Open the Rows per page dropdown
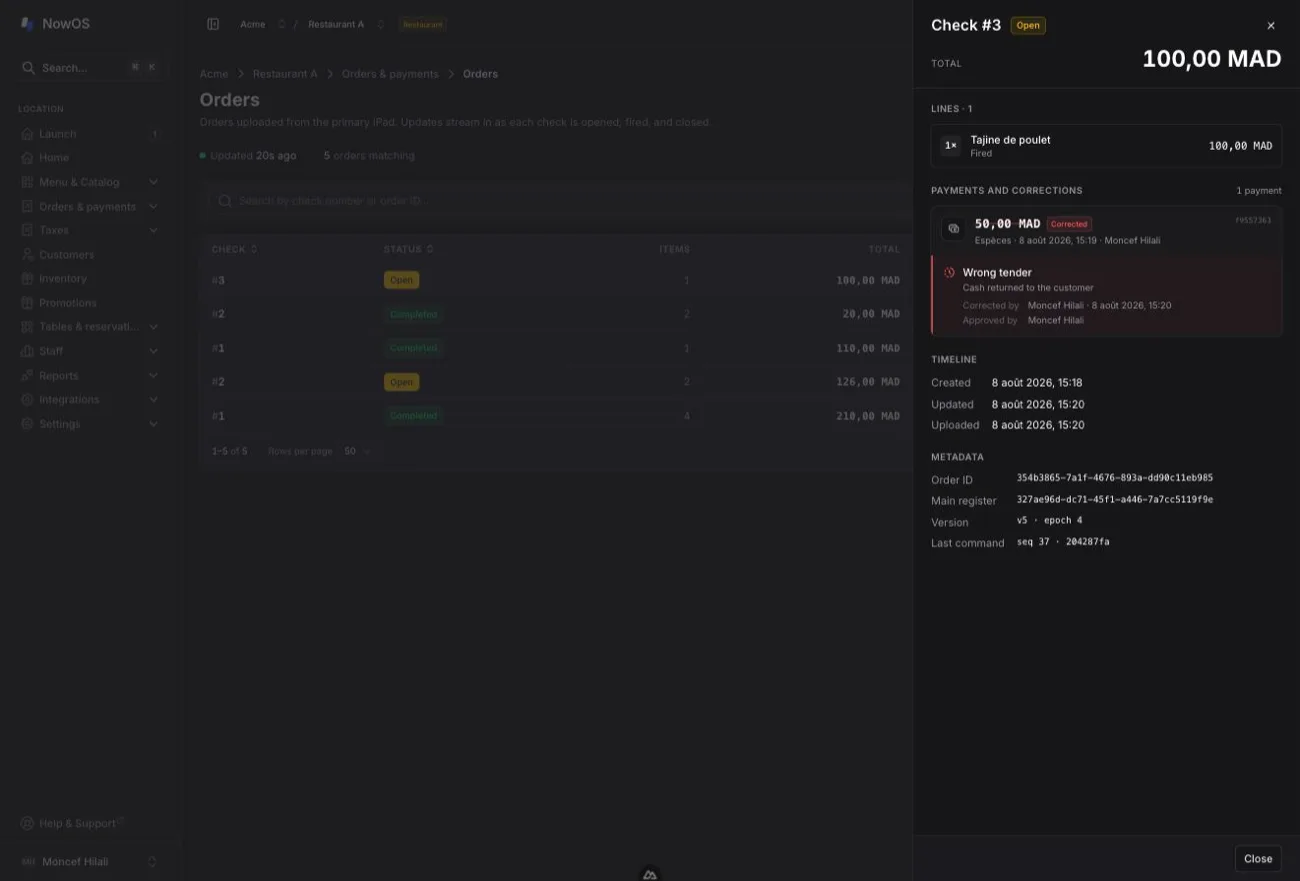 tap(357, 451)
